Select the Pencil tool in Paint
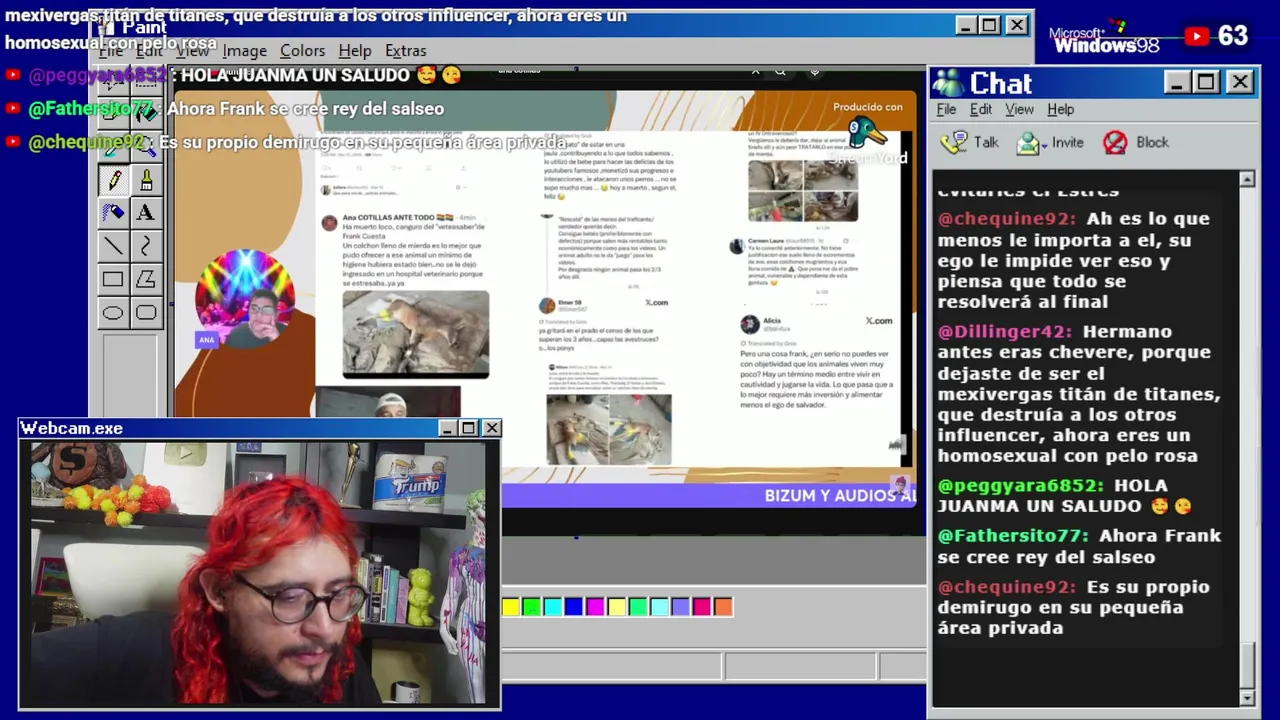The image size is (1280, 720). [113, 180]
